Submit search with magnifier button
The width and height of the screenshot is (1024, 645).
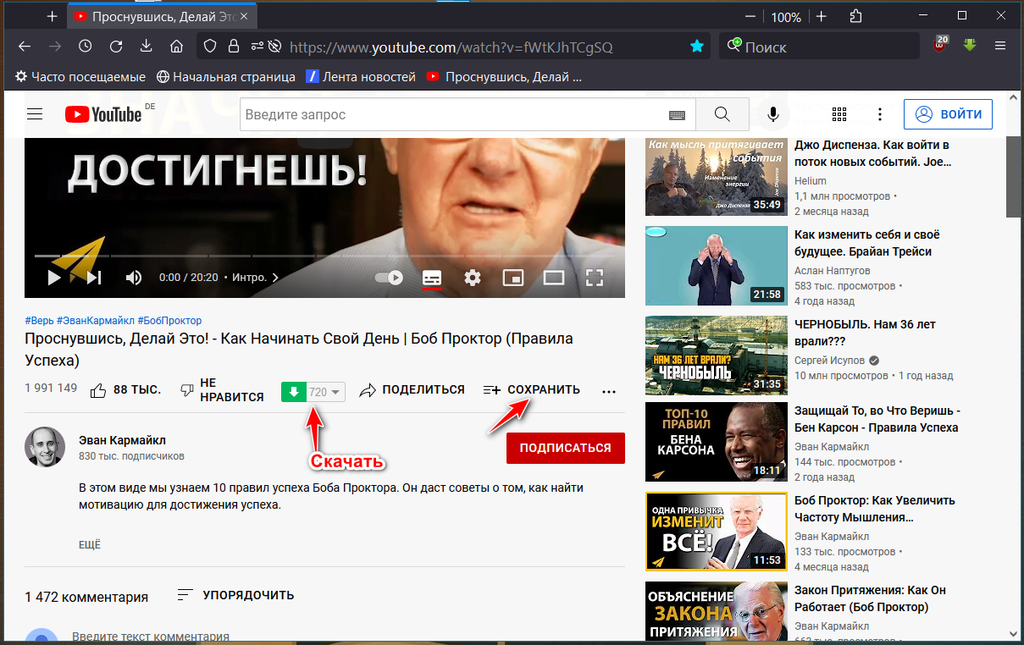722,114
